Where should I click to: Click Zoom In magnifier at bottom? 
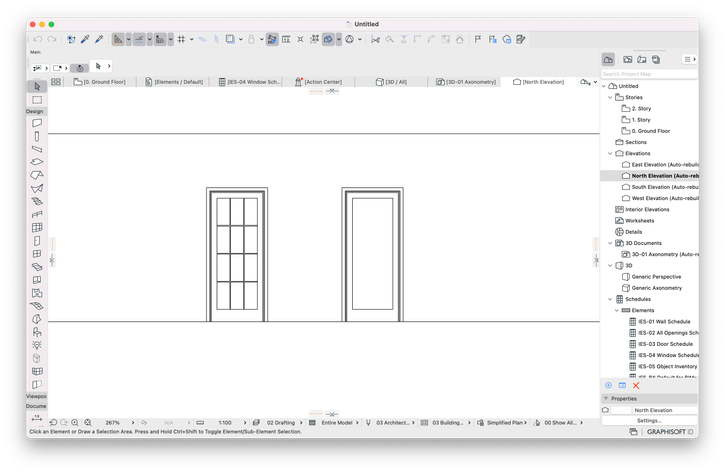pyautogui.click(x=75, y=423)
